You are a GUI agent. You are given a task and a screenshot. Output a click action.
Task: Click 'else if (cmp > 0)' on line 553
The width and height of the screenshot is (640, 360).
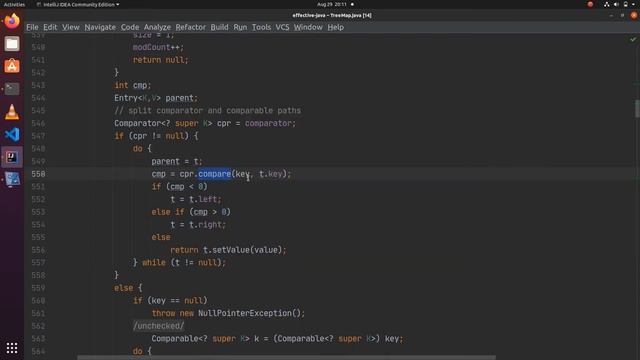[x=191, y=212]
